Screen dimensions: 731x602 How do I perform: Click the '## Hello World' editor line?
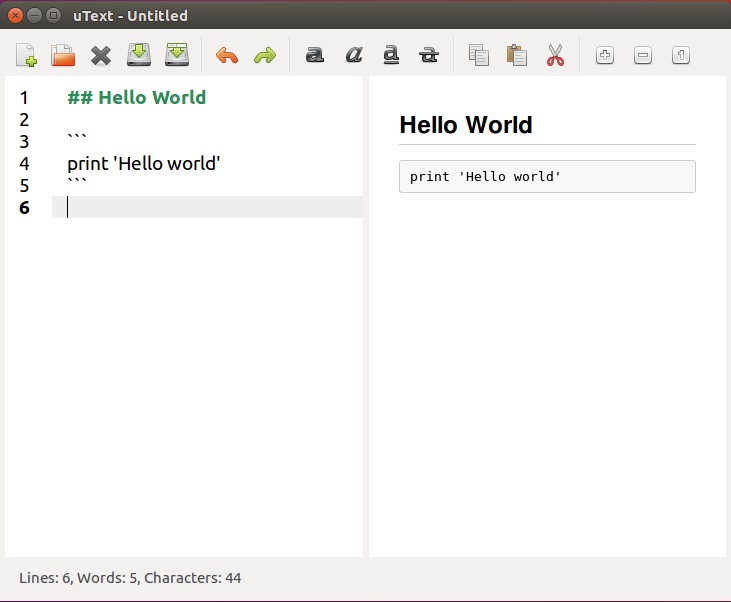click(137, 97)
